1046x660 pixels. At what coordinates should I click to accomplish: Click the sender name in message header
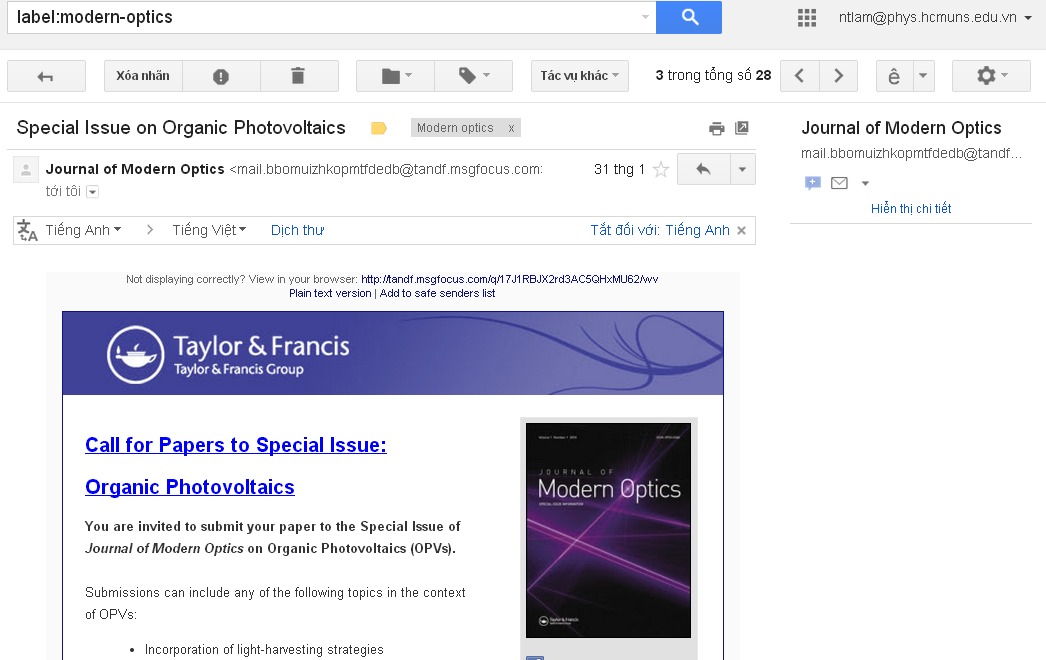point(135,170)
